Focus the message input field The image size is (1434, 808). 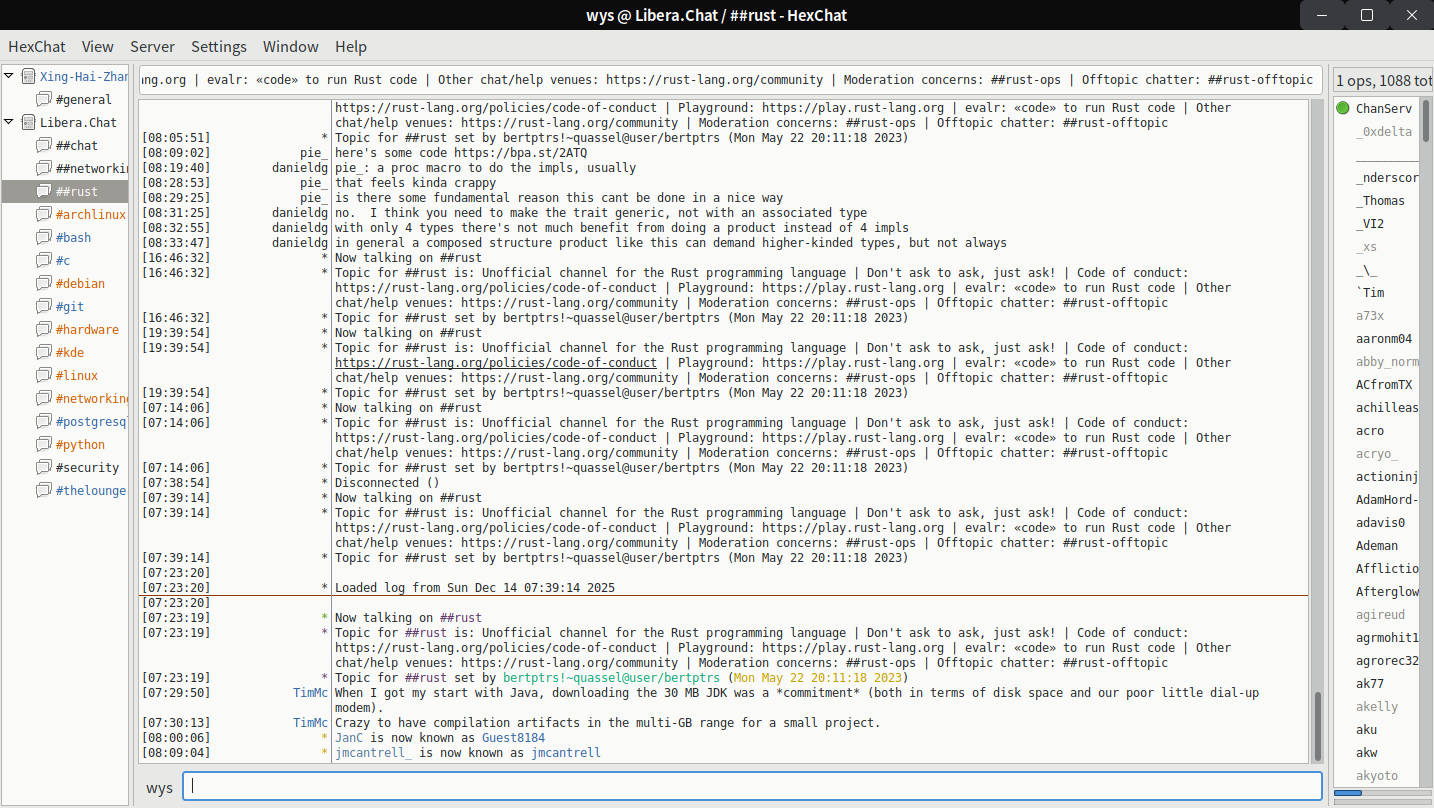click(750, 786)
